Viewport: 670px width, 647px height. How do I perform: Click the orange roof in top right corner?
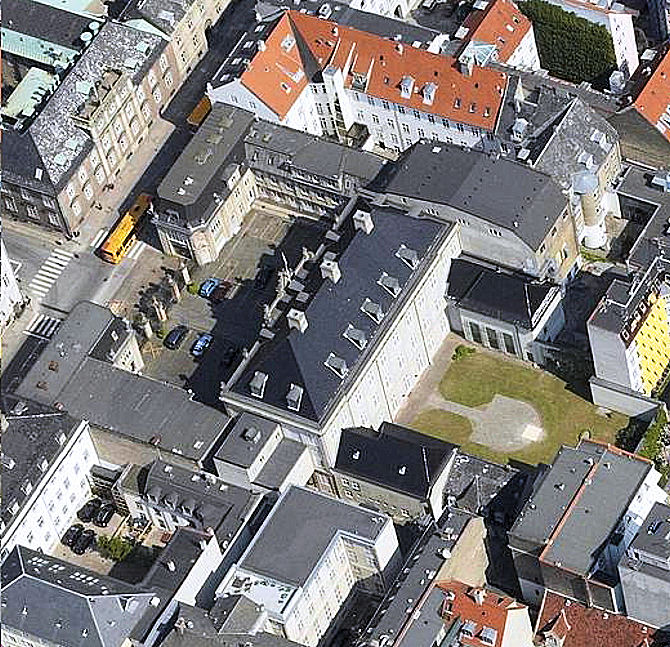(x=654, y=95)
